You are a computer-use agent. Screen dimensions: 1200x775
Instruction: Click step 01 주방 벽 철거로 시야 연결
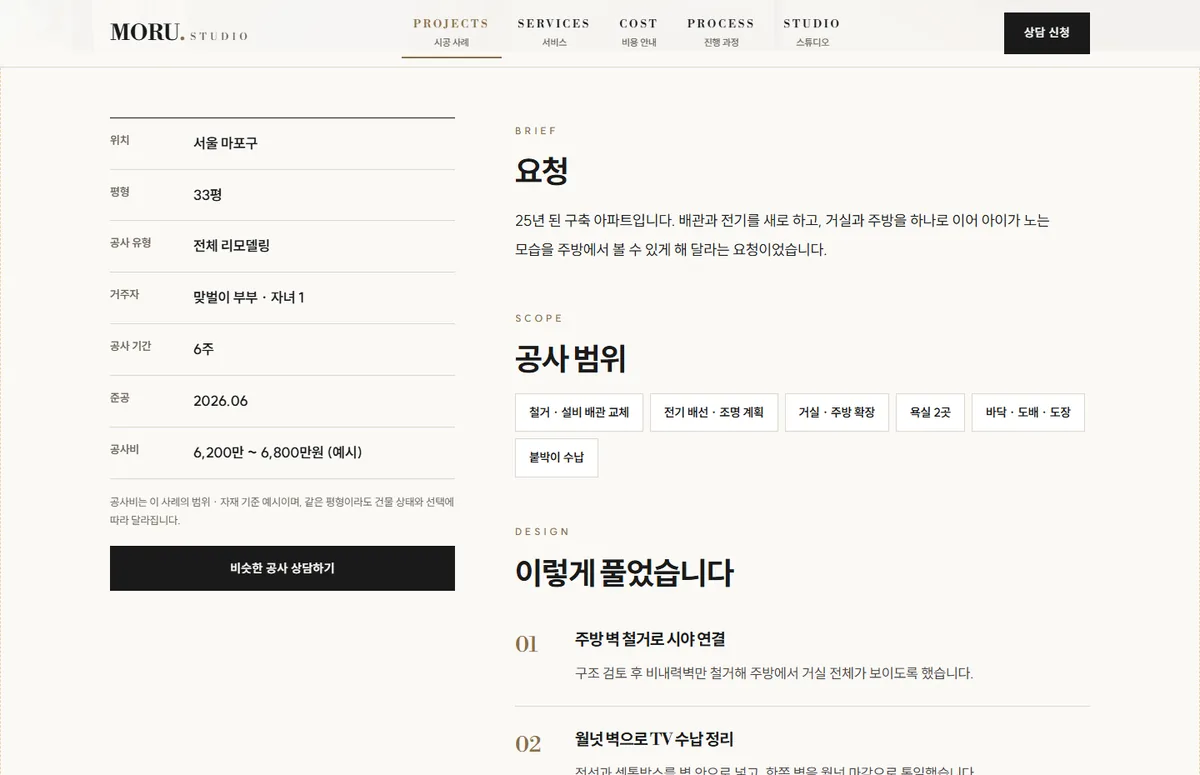point(650,639)
